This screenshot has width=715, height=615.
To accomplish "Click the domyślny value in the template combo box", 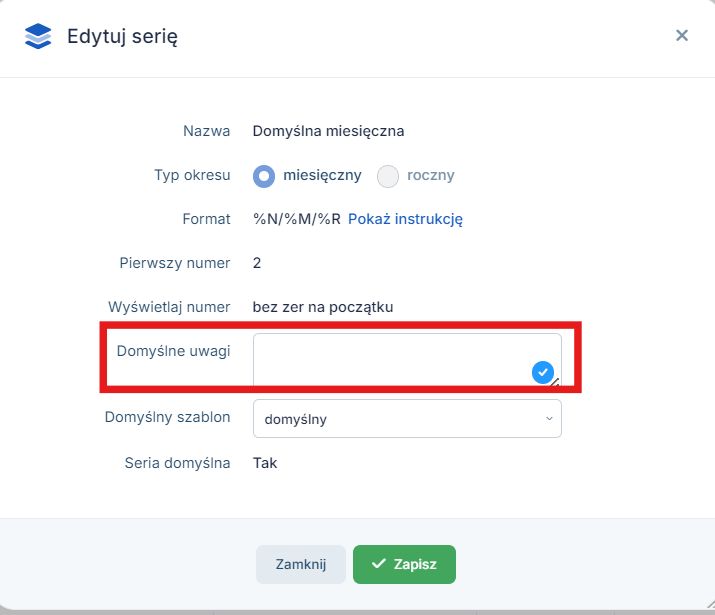I will coord(295,419).
